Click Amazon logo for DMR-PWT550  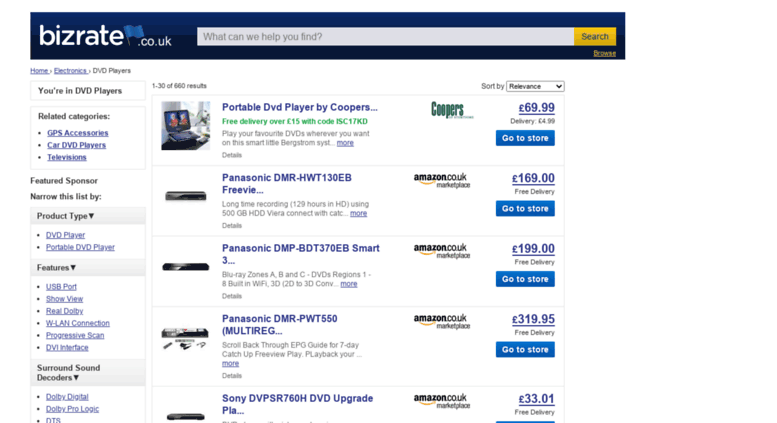coord(442,321)
